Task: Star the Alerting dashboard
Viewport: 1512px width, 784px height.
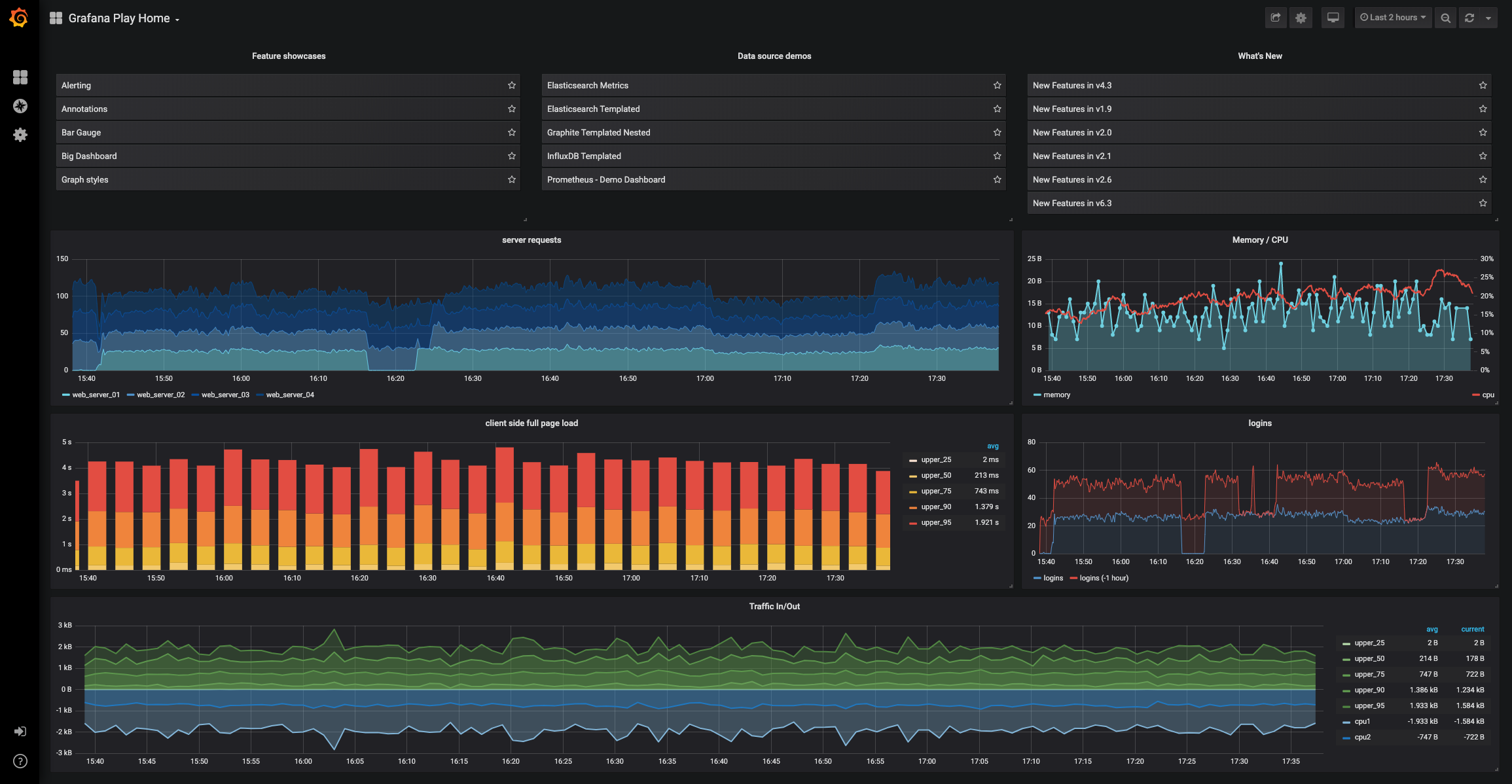Action: [x=512, y=85]
